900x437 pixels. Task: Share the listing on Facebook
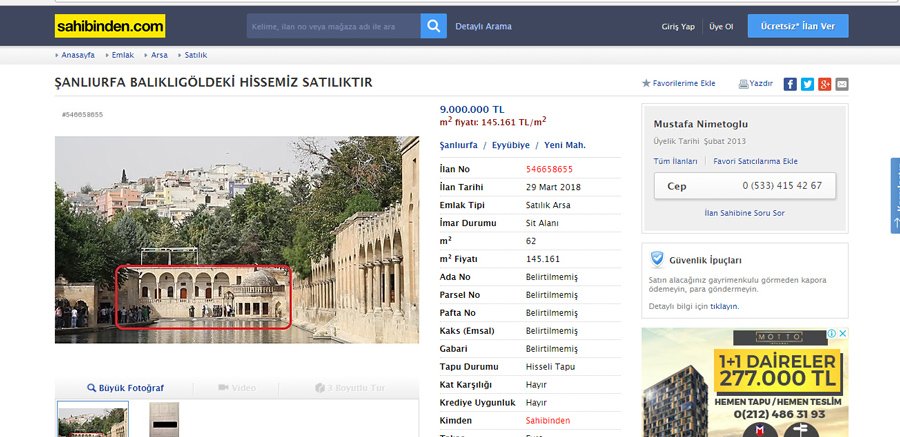coord(790,84)
